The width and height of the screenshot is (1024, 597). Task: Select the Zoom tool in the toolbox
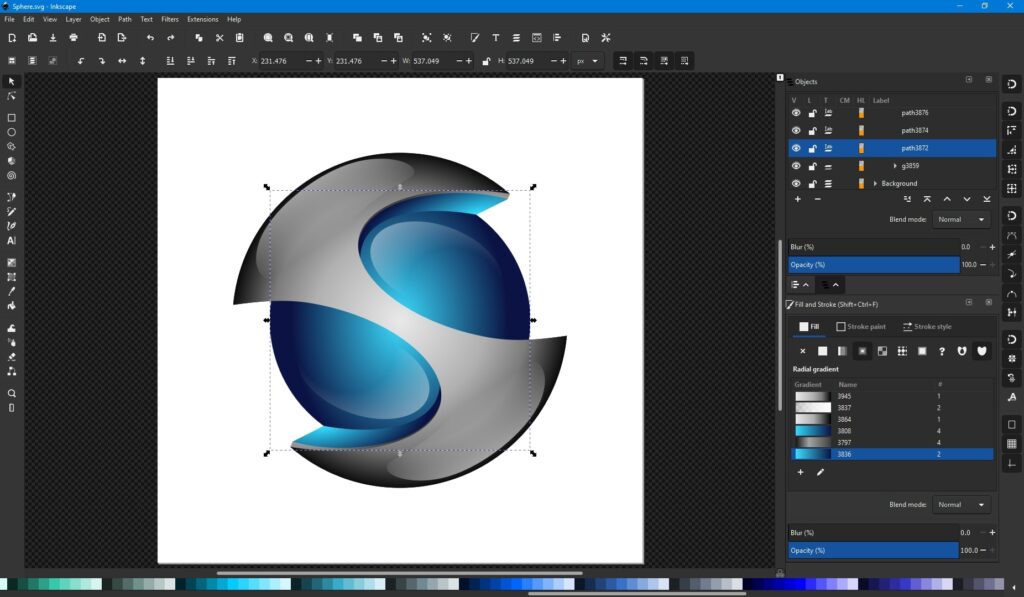coord(11,393)
